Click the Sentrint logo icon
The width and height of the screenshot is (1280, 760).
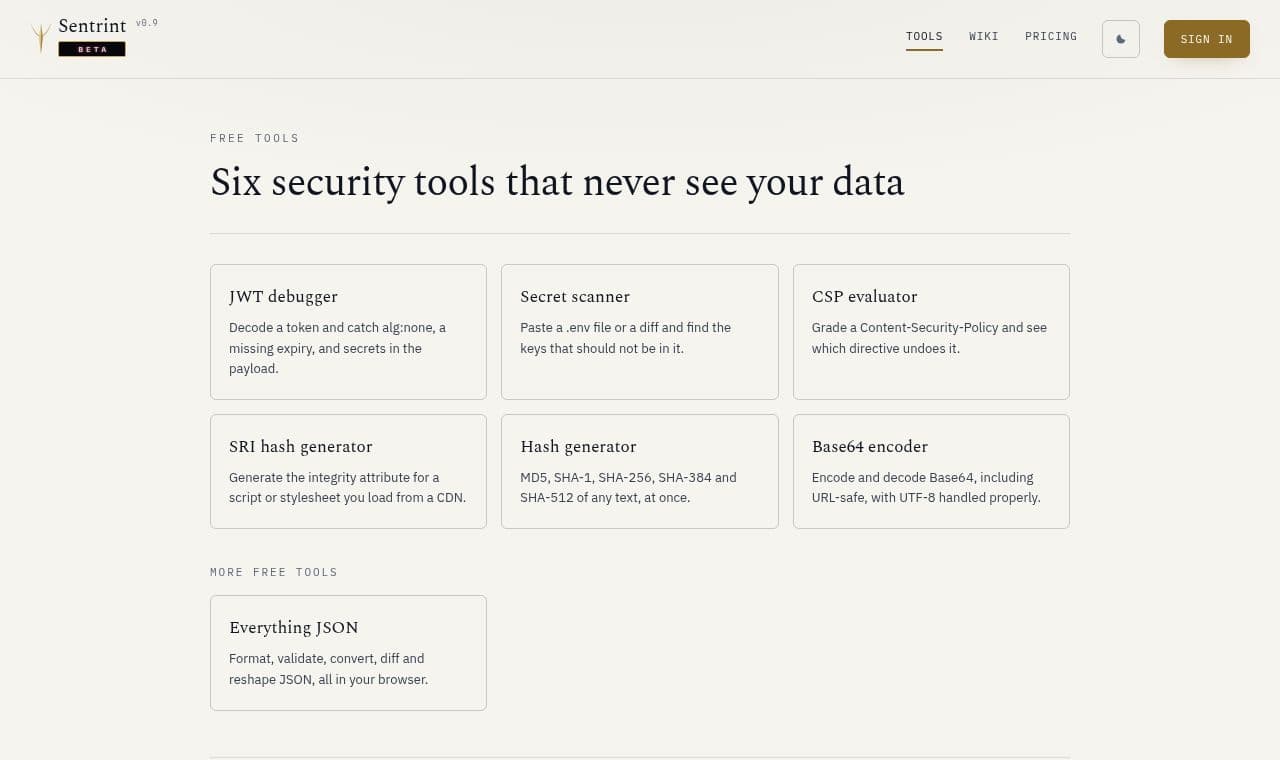point(40,38)
